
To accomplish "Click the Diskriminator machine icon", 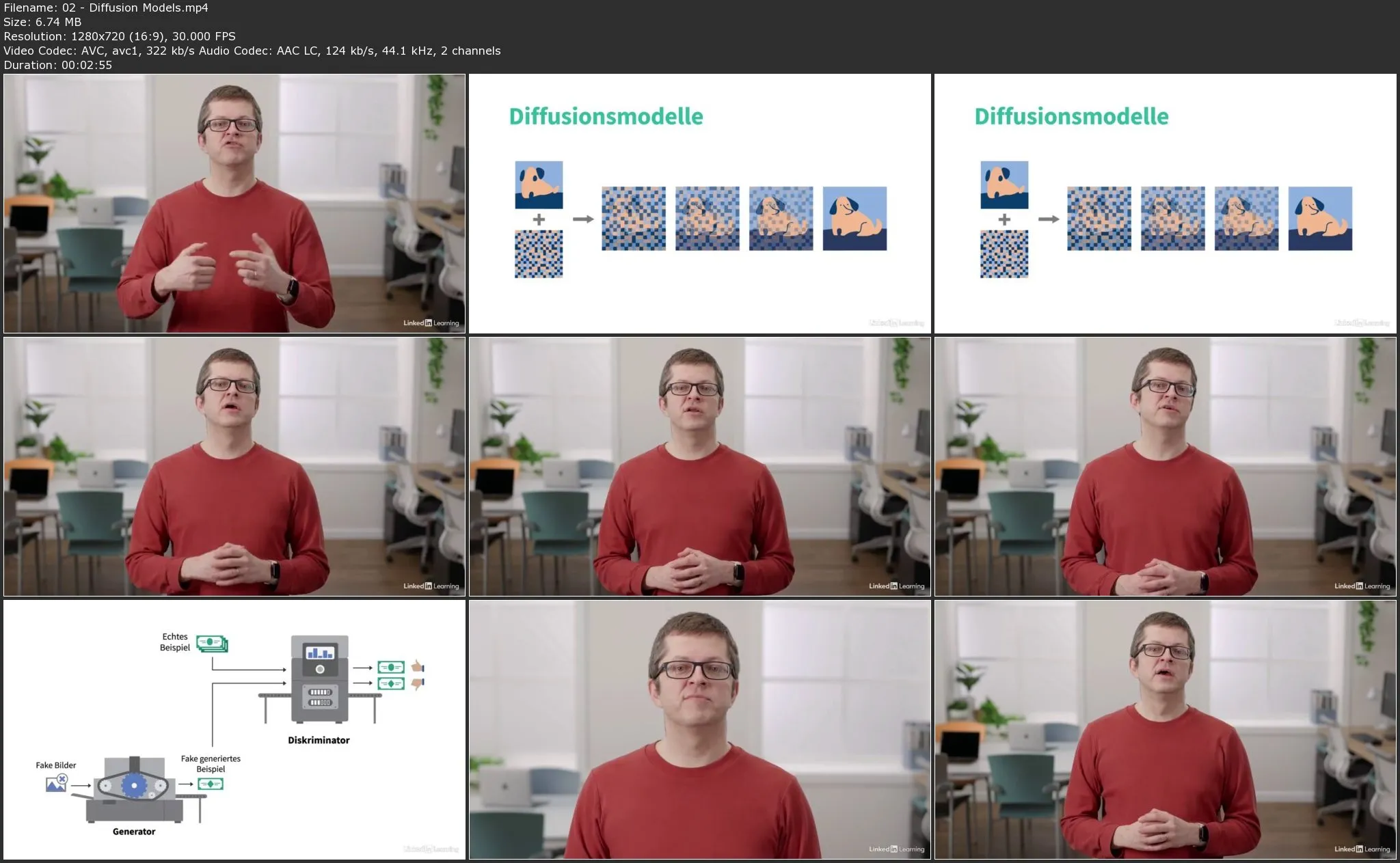I will (x=319, y=679).
